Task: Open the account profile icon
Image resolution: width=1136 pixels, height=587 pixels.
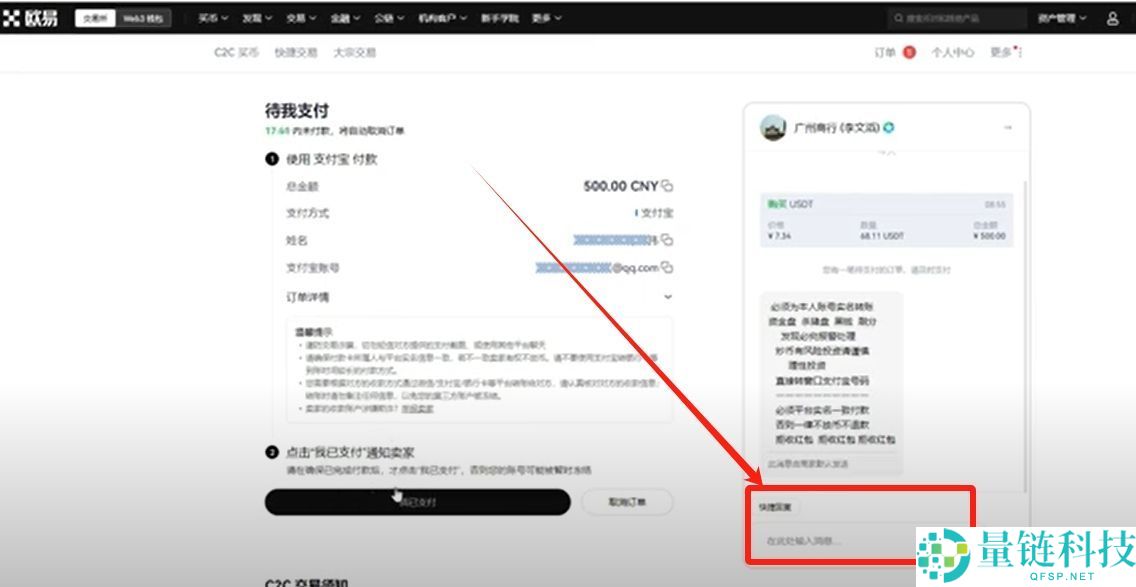Action: pos(1113,17)
